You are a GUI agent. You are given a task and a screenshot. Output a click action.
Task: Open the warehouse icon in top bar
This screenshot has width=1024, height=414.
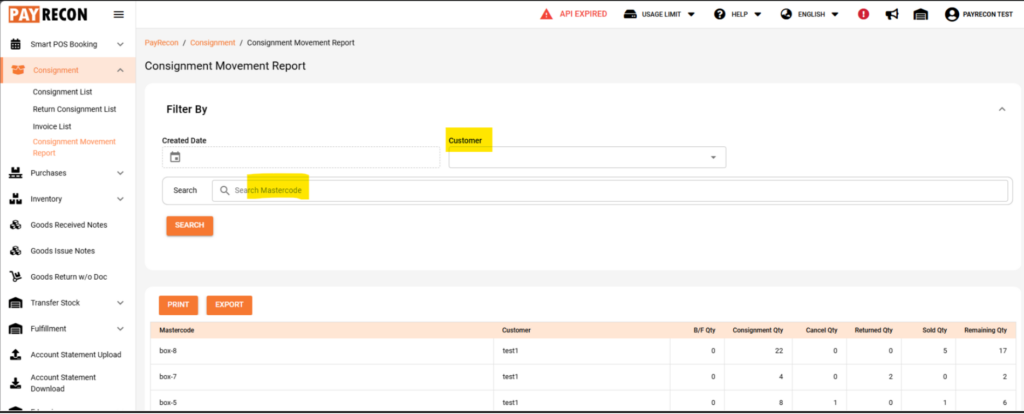[920, 14]
